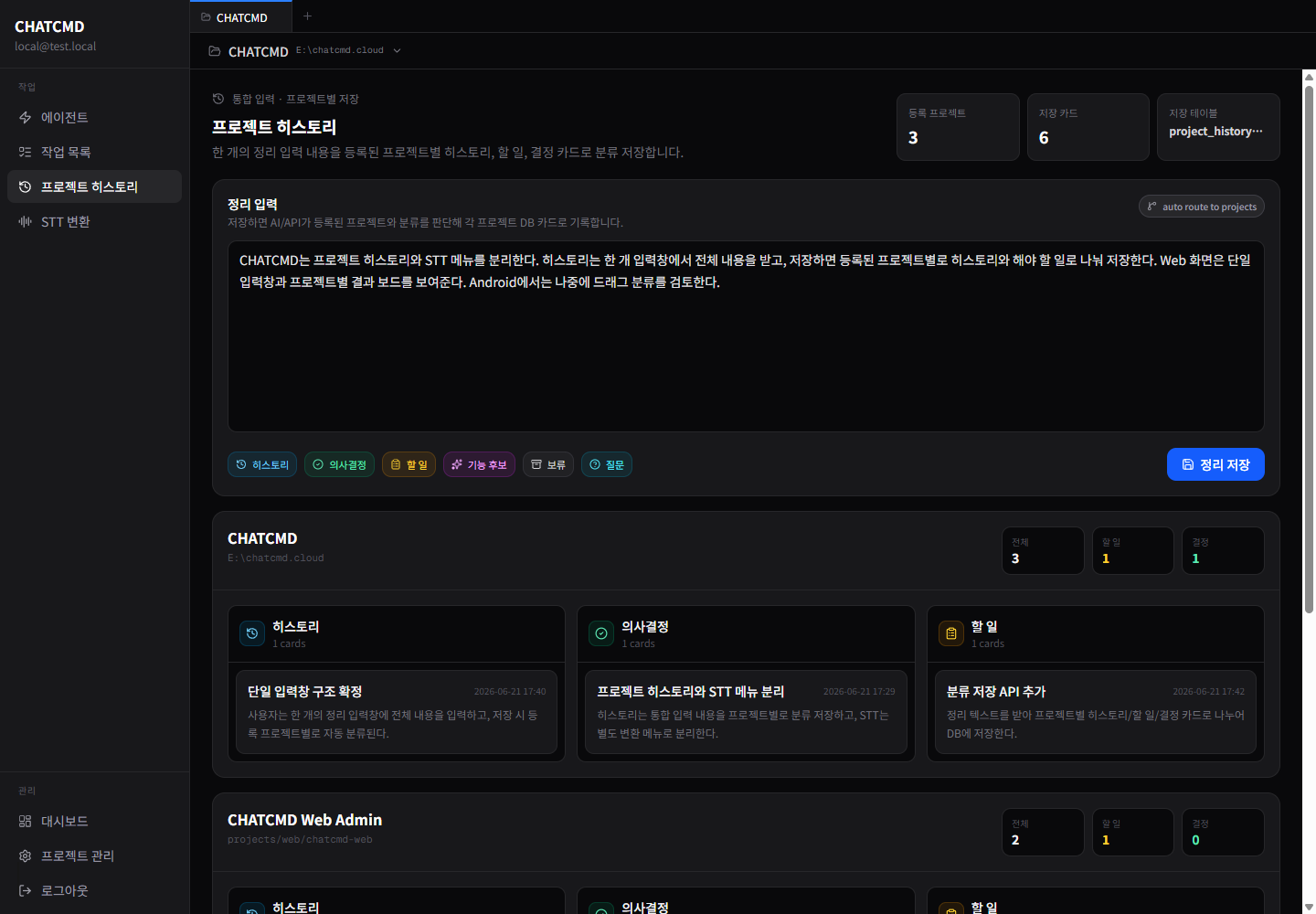Open the 프로젝트 히스토리와 STT 메뉴 분리 card
Viewport: 1316px width, 914px height.
pyautogui.click(x=746, y=712)
